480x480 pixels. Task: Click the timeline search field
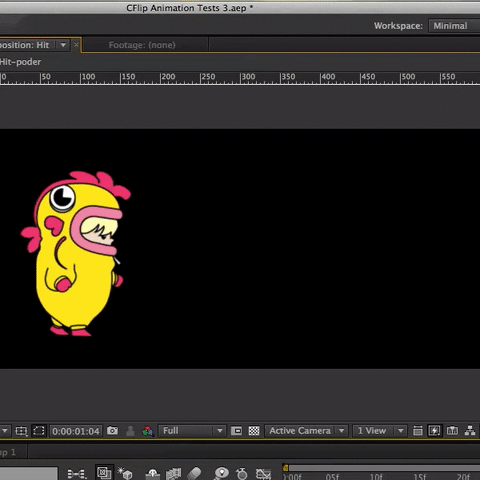click(29, 473)
